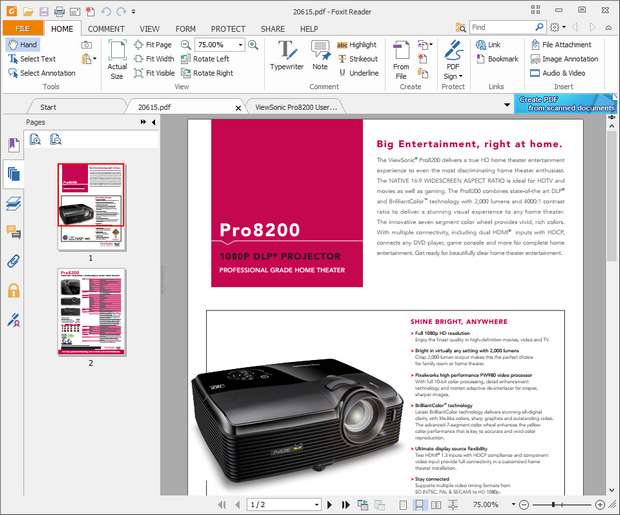Viewport: 620px width, 515px height.
Task: Open the clipboard paste dropdown arrow
Action: (x=95, y=59)
